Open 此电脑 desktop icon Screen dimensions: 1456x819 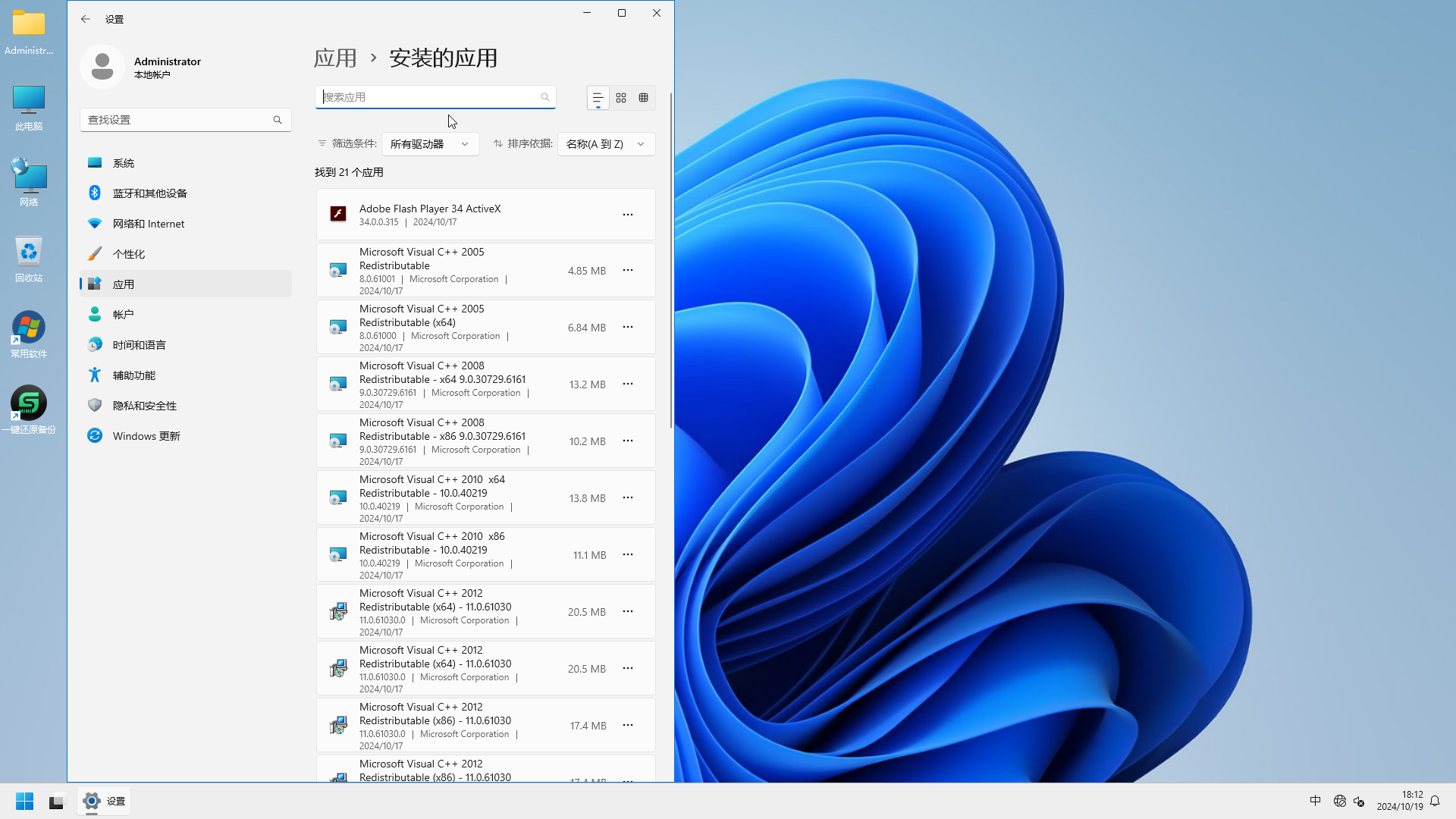coord(29,108)
